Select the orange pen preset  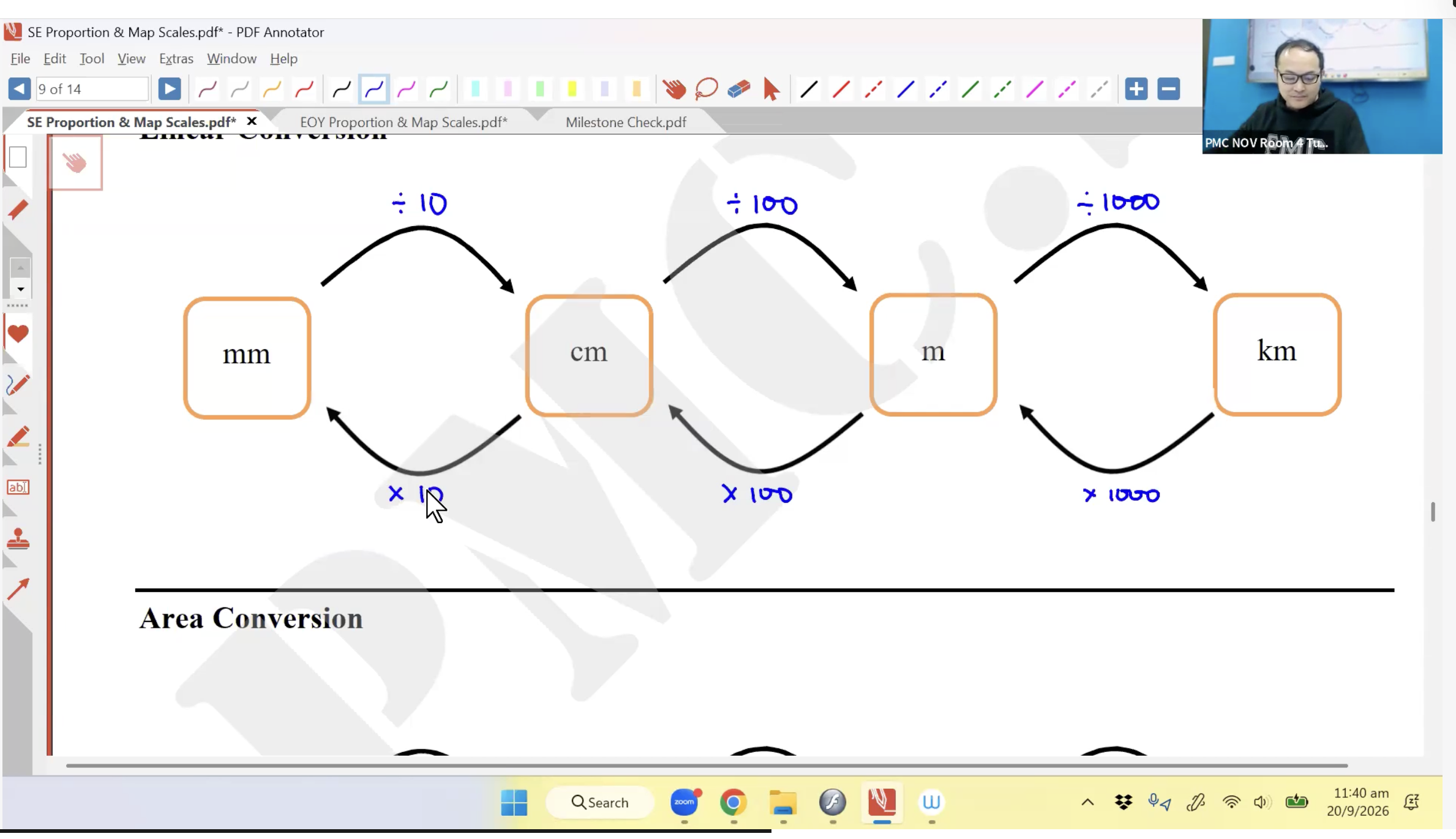coord(272,89)
